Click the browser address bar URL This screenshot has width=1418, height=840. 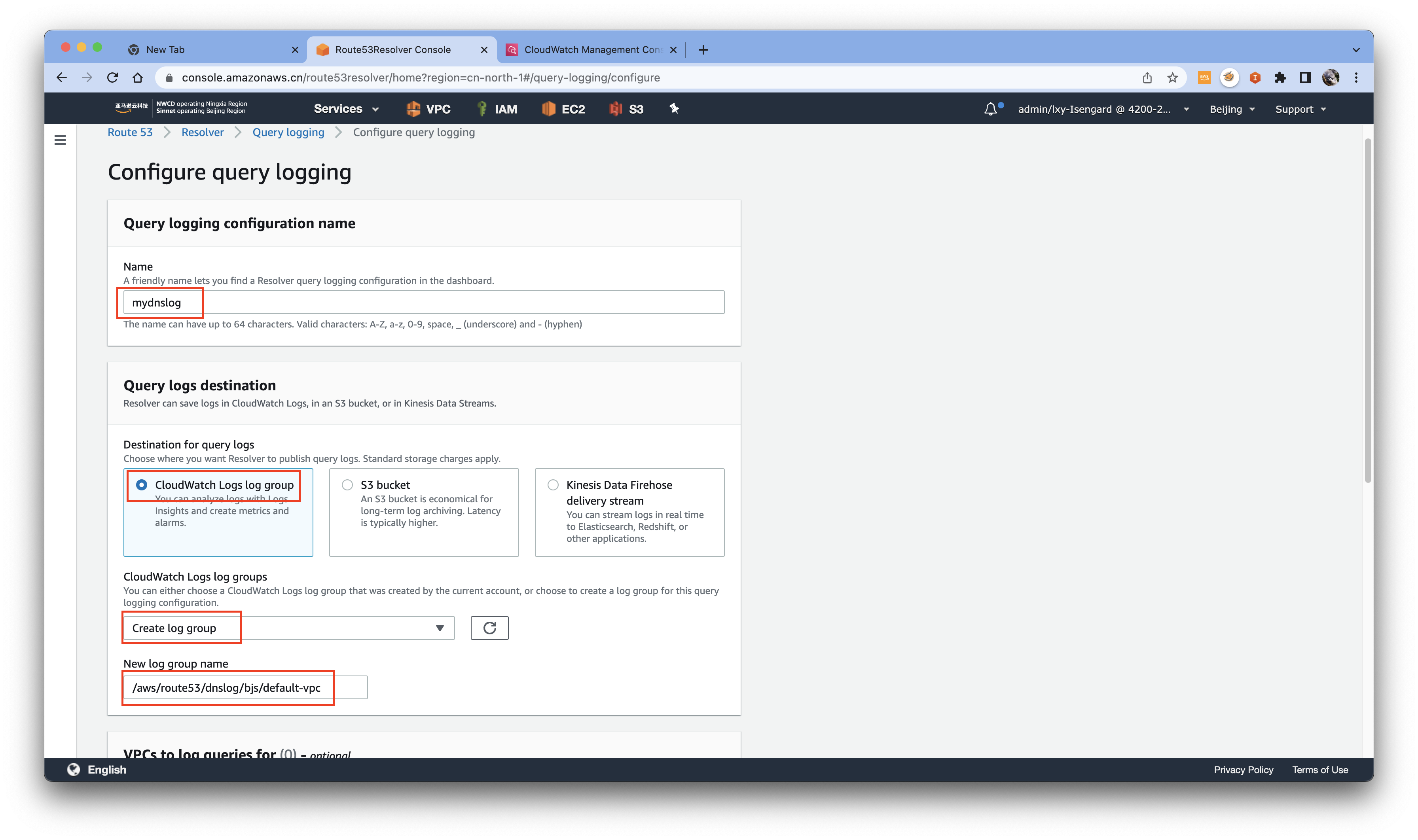coord(420,78)
